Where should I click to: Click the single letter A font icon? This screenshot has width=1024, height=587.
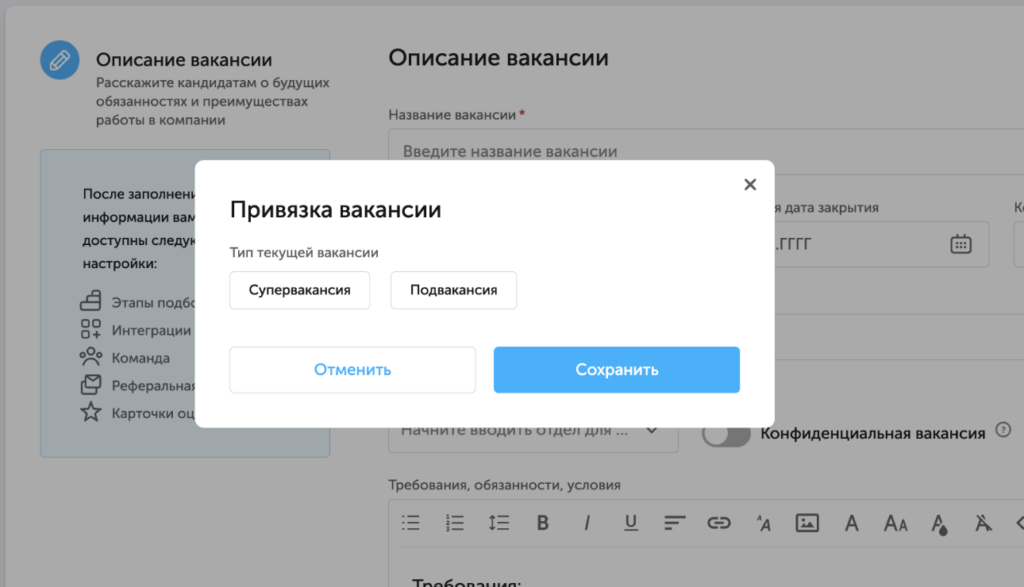[851, 523]
